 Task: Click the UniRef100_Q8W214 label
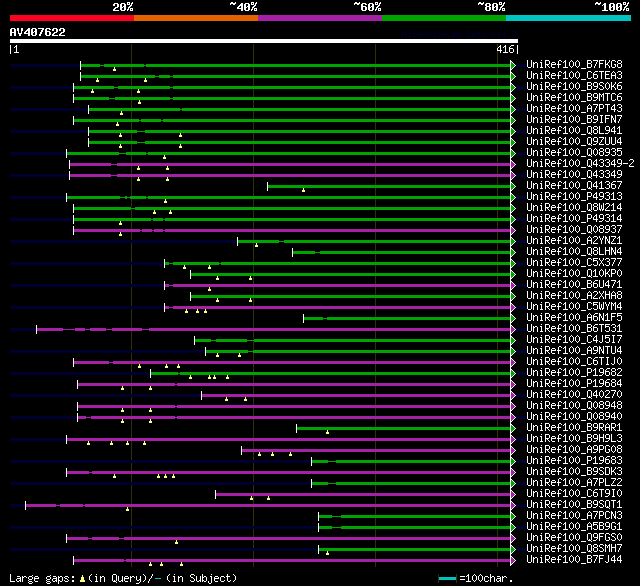pos(574,208)
